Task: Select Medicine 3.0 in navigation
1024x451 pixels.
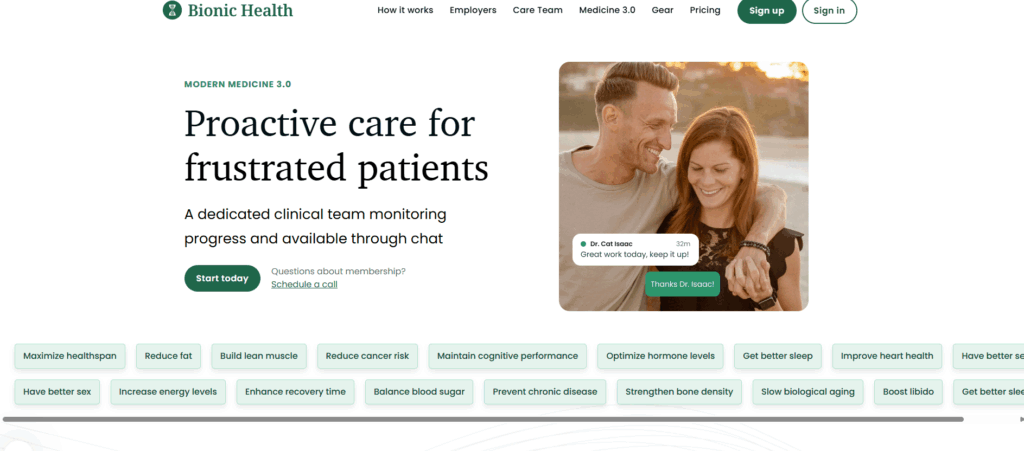Action: pos(607,10)
